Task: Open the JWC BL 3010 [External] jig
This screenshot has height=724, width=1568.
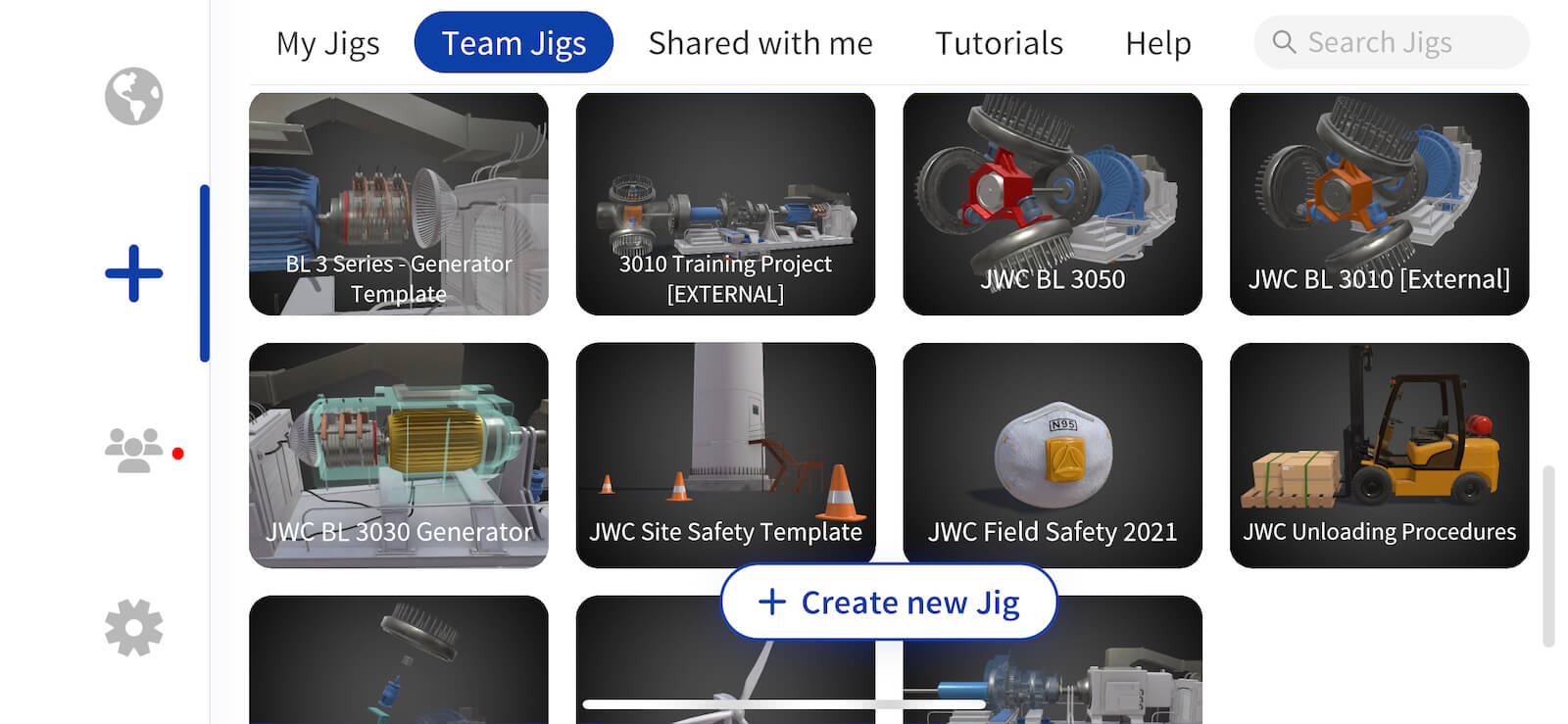Action: click(1379, 204)
